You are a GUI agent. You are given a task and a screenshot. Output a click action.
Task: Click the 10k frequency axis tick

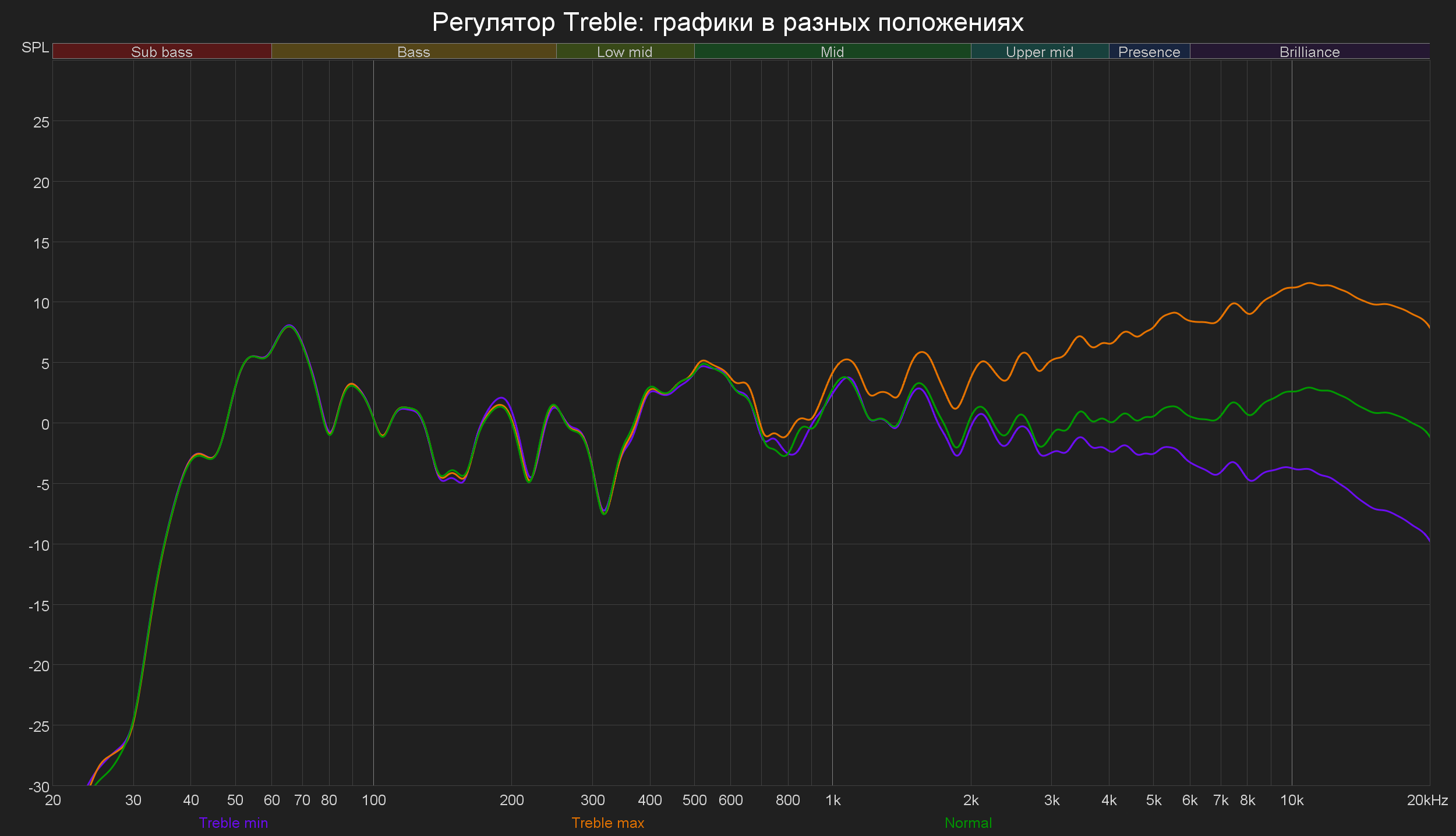(x=1291, y=800)
